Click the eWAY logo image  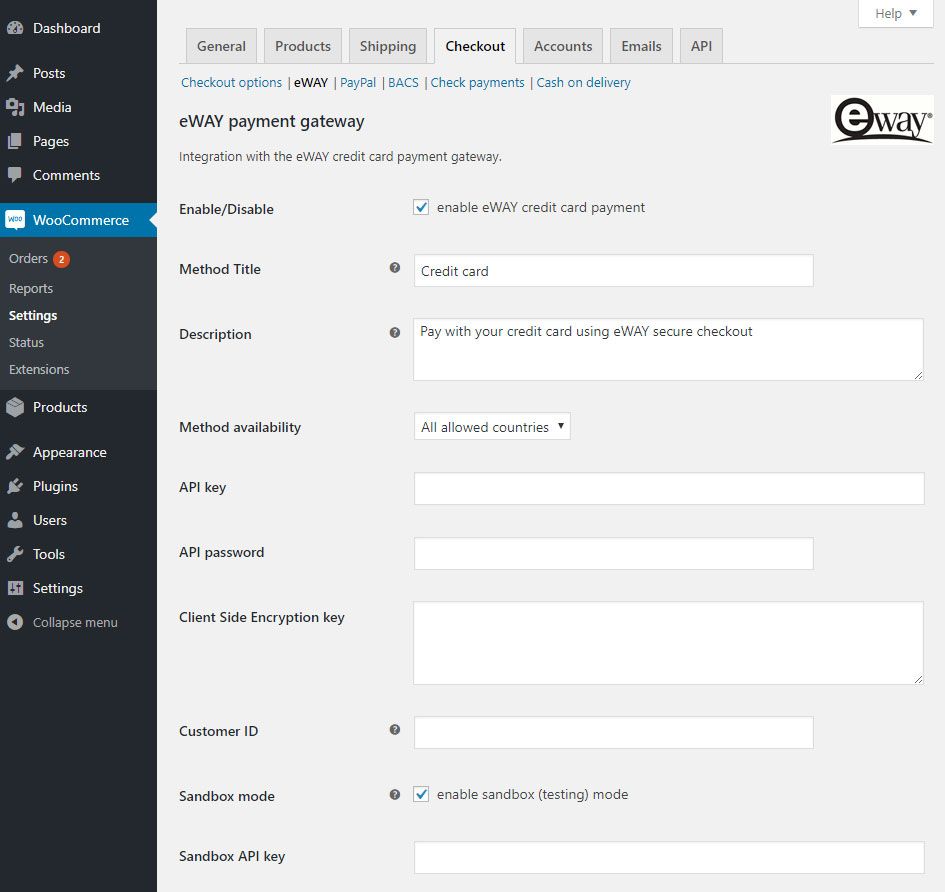click(882, 120)
